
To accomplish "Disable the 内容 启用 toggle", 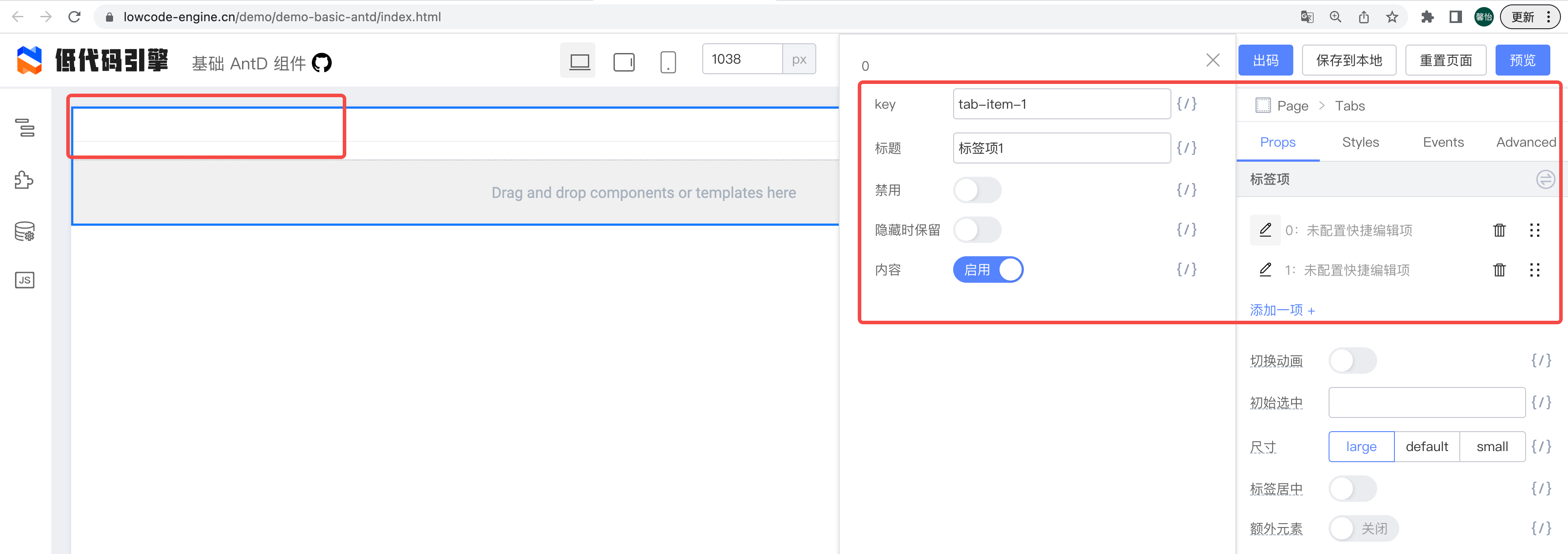I will (987, 269).
